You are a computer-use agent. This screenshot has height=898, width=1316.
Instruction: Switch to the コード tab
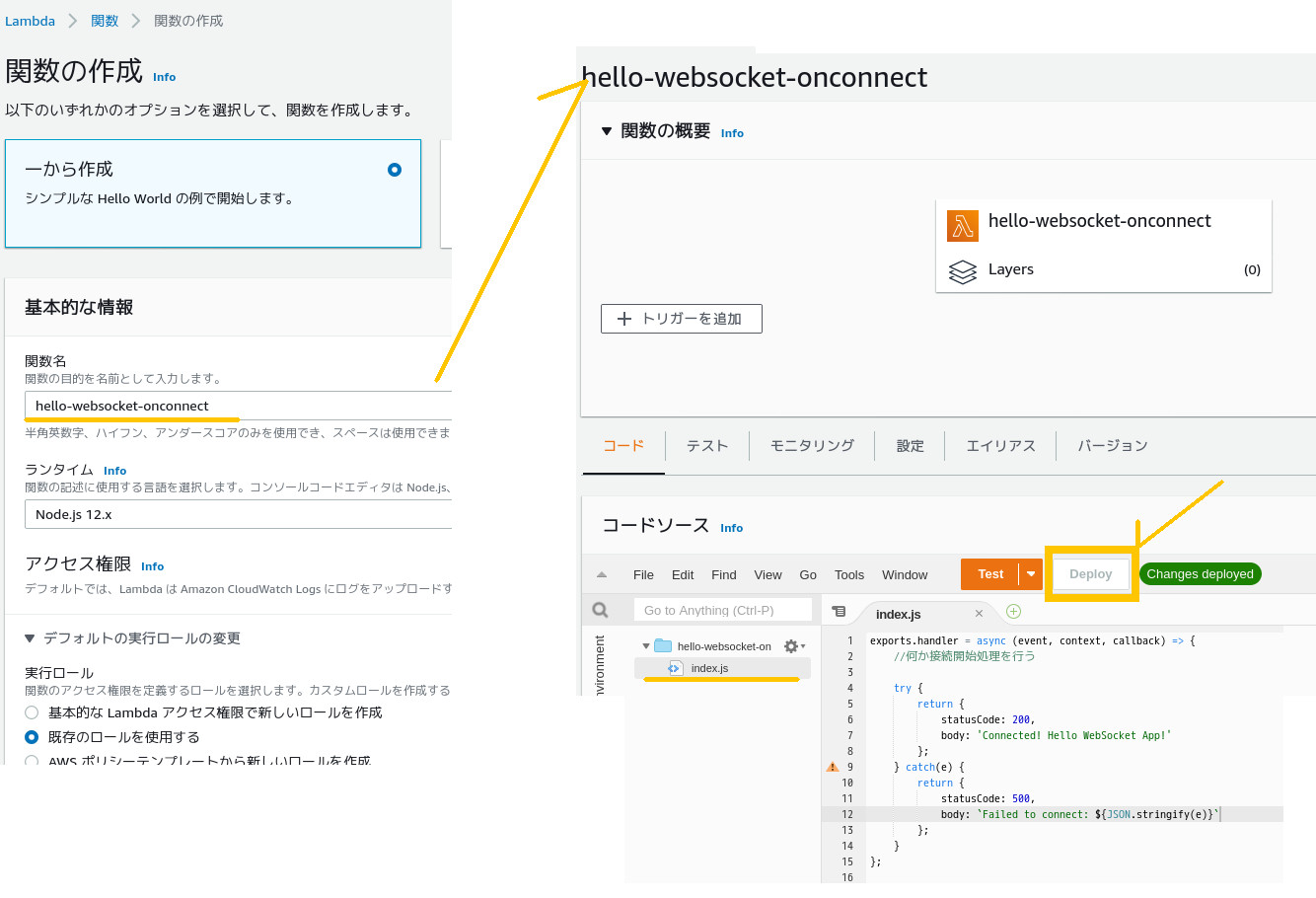pos(623,446)
